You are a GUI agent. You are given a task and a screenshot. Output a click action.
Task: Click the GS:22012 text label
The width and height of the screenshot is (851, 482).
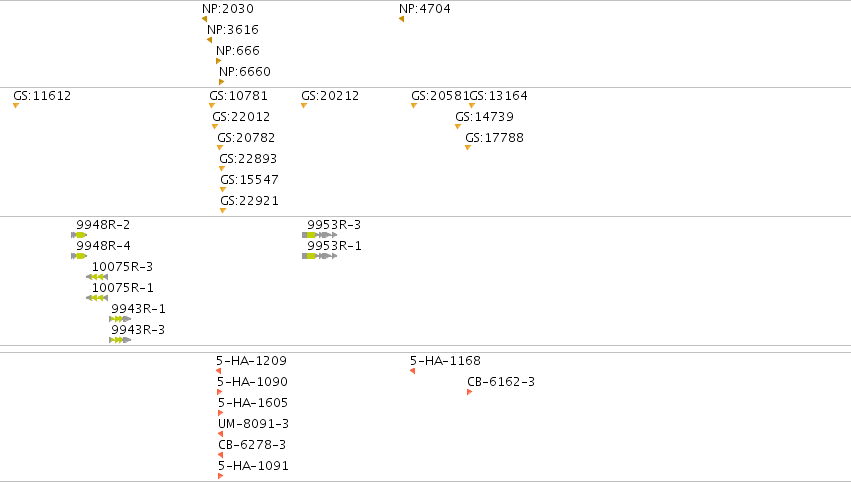[x=241, y=117]
